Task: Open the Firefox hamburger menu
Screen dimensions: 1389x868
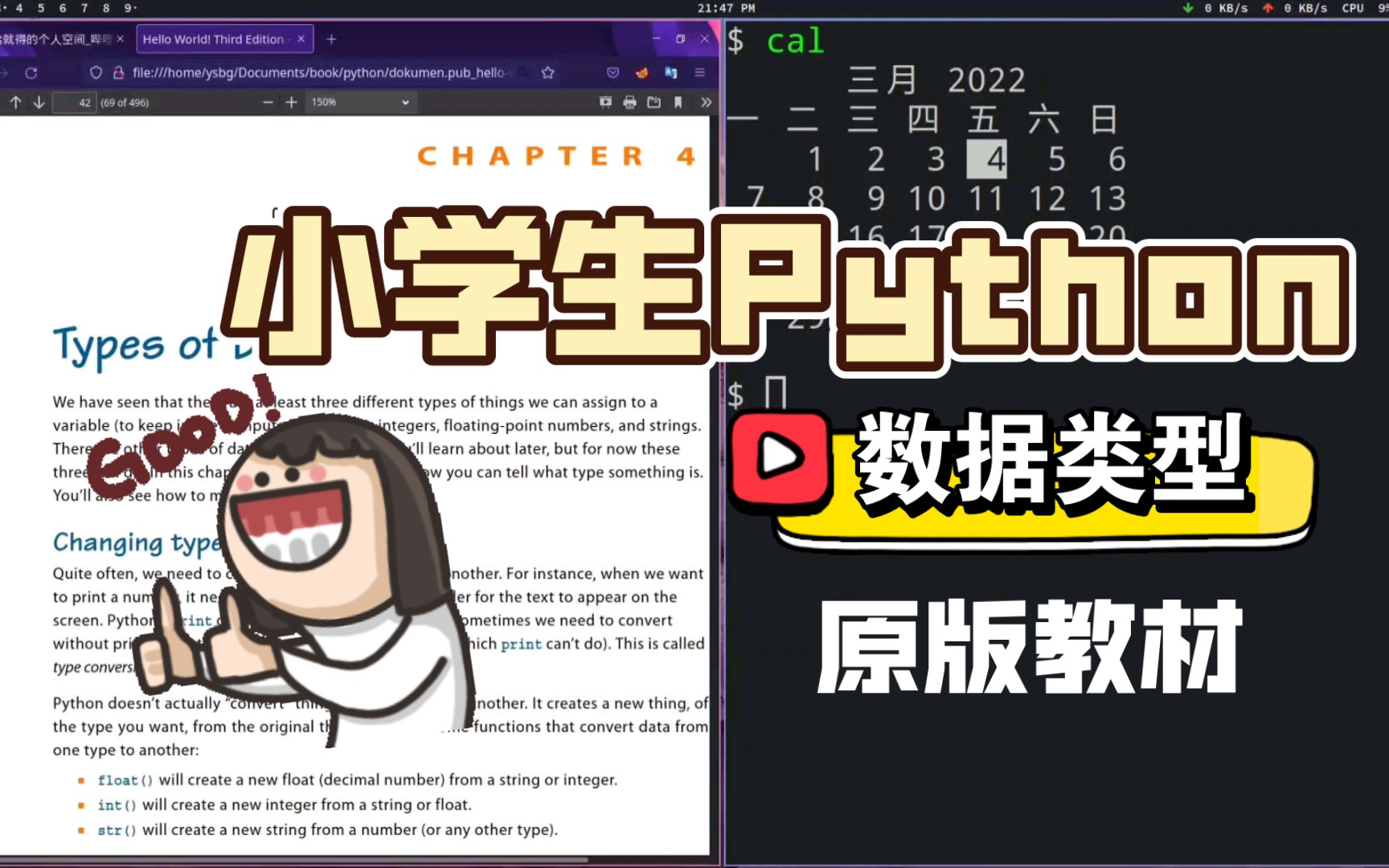Action: (x=700, y=72)
